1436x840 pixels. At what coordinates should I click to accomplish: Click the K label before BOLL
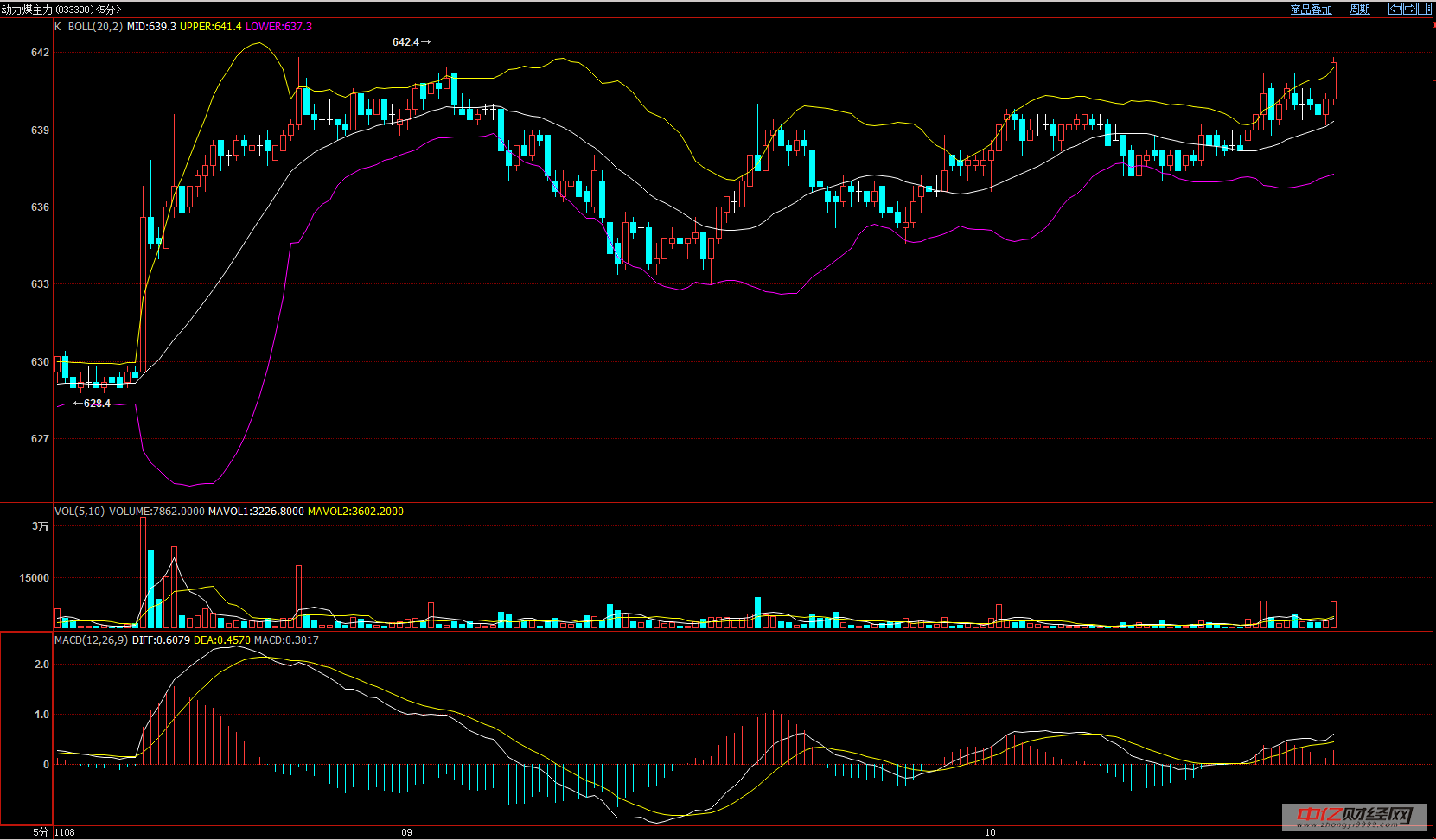[x=58, y=27]
